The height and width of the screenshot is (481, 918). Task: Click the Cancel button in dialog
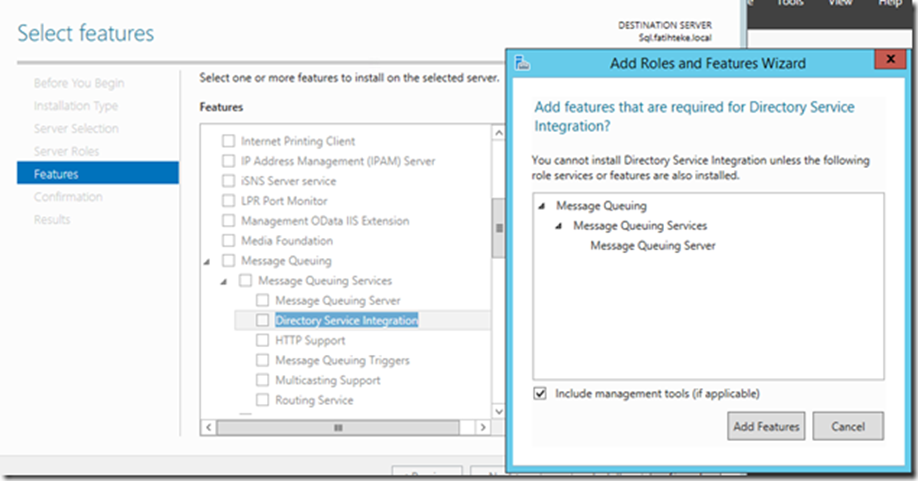[848, 426]
